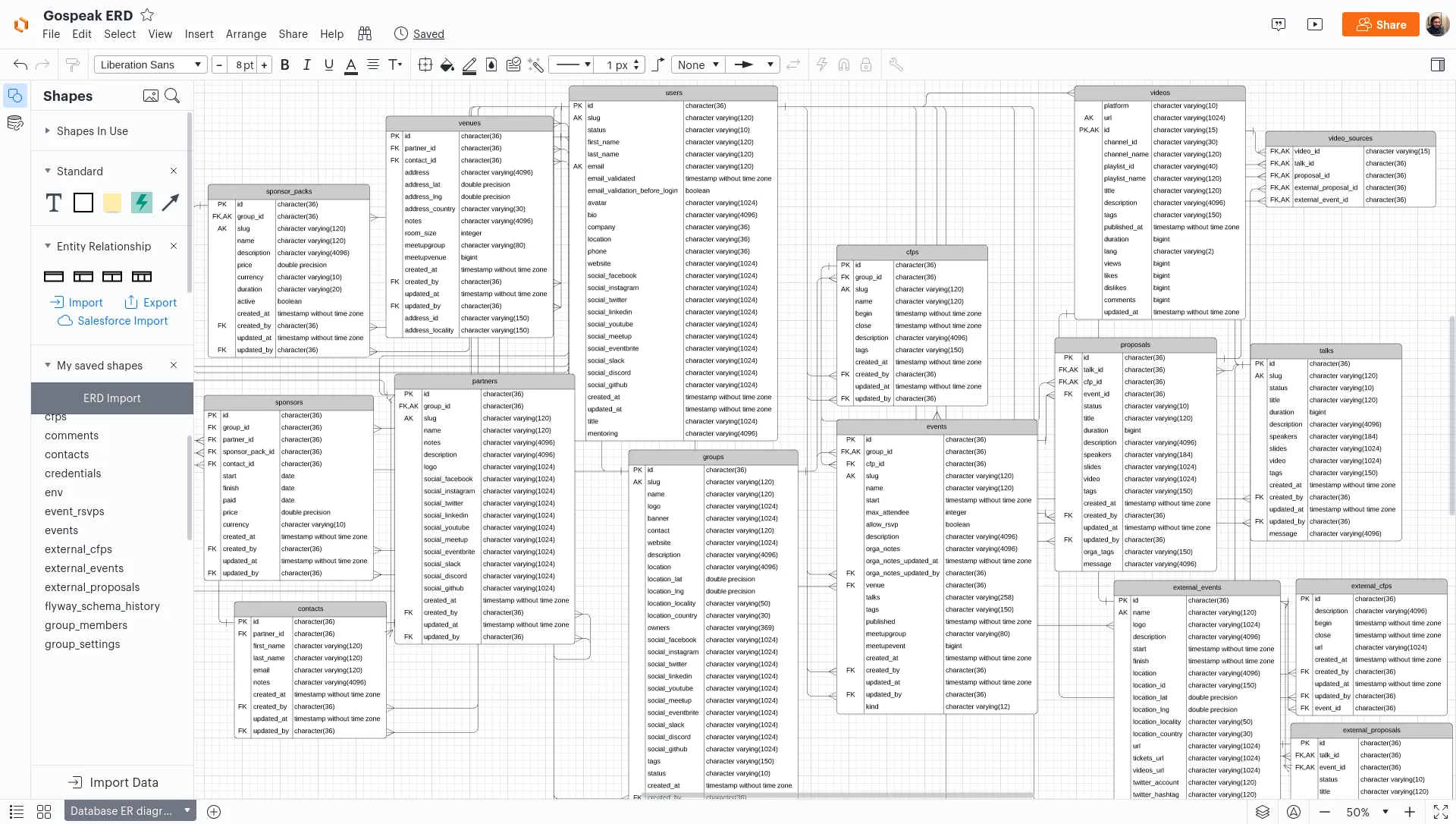Open the text options T dropdown

pos(395,65)
